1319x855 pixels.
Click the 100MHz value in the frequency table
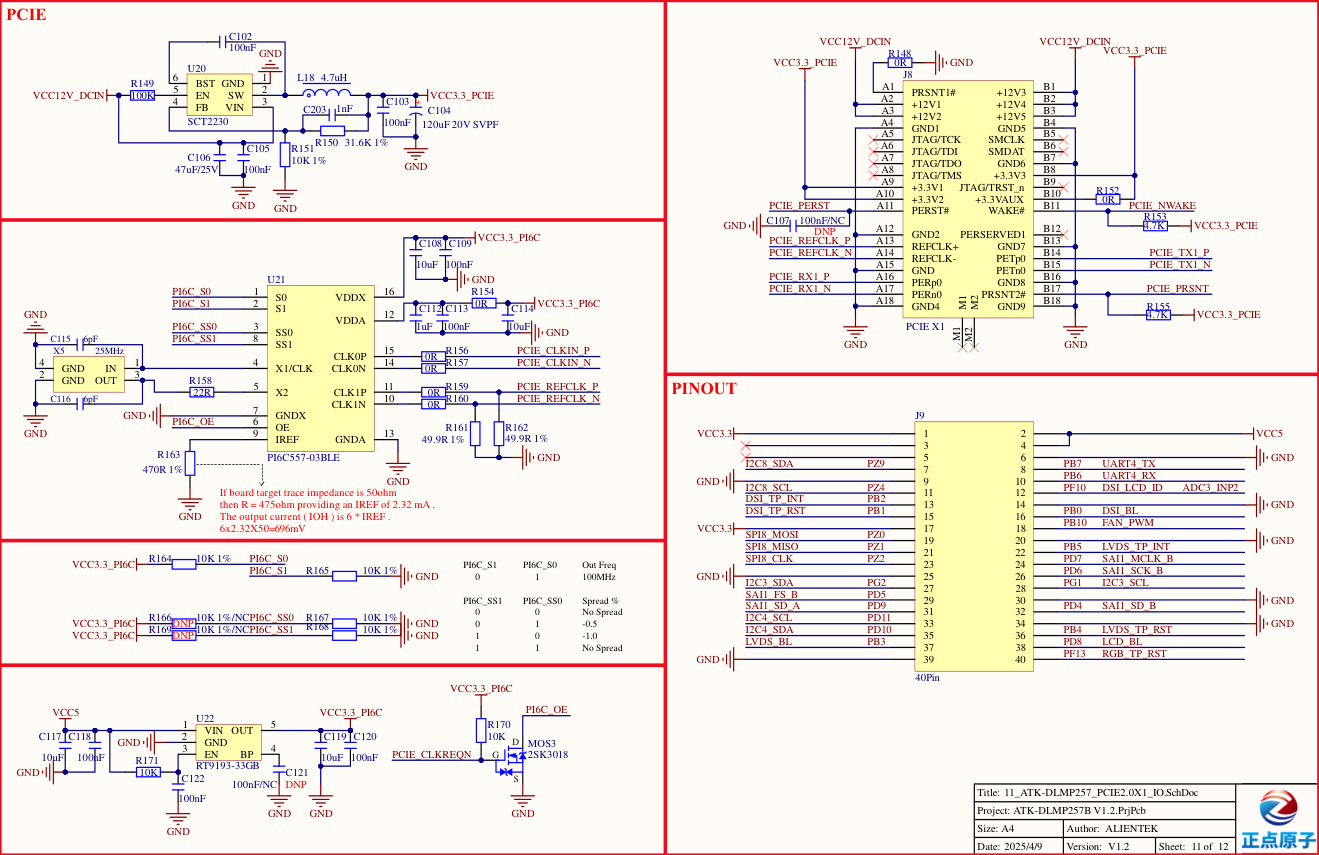(599, 577)
